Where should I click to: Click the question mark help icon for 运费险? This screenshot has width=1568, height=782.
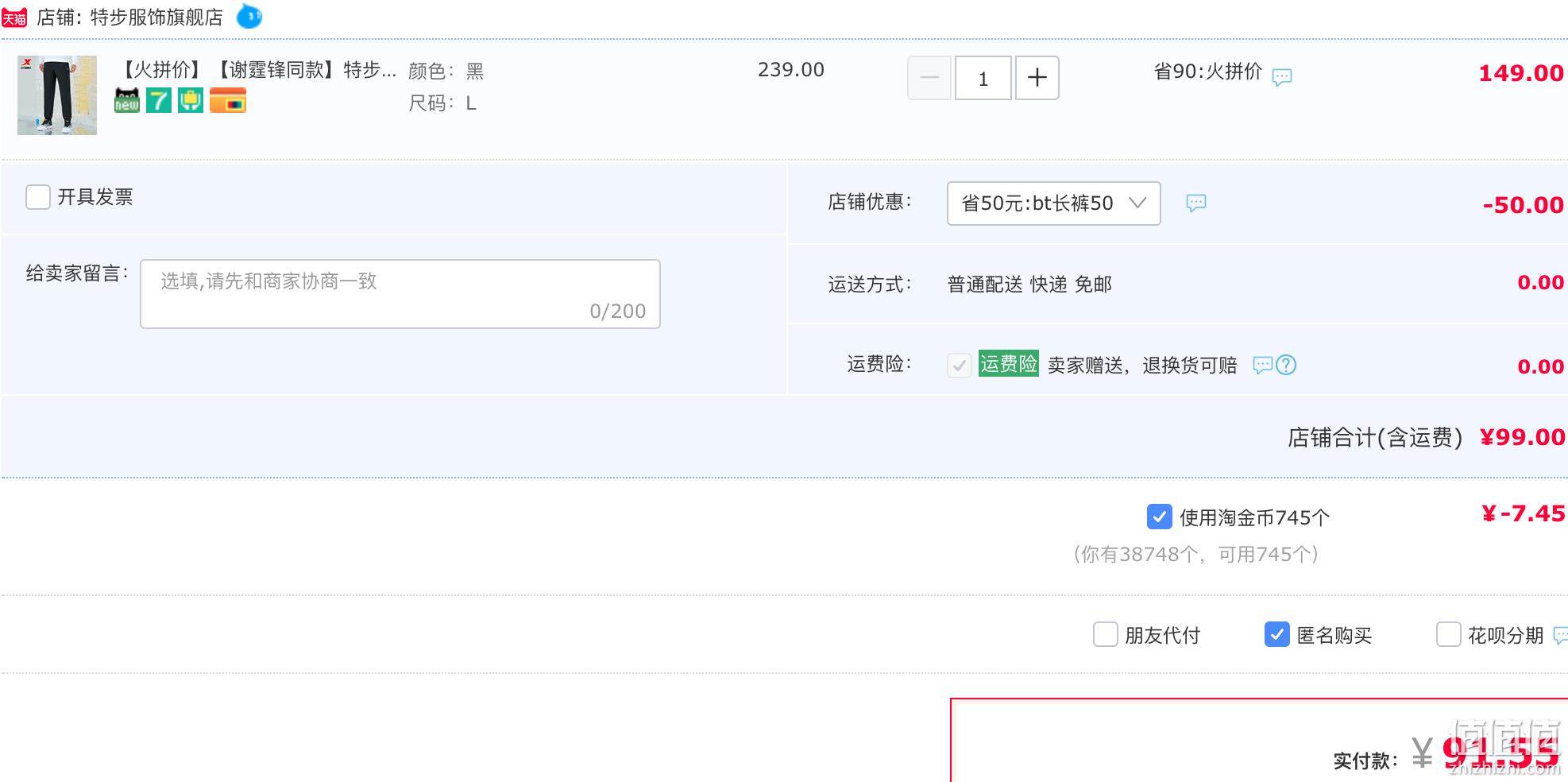pos(1286,365)
